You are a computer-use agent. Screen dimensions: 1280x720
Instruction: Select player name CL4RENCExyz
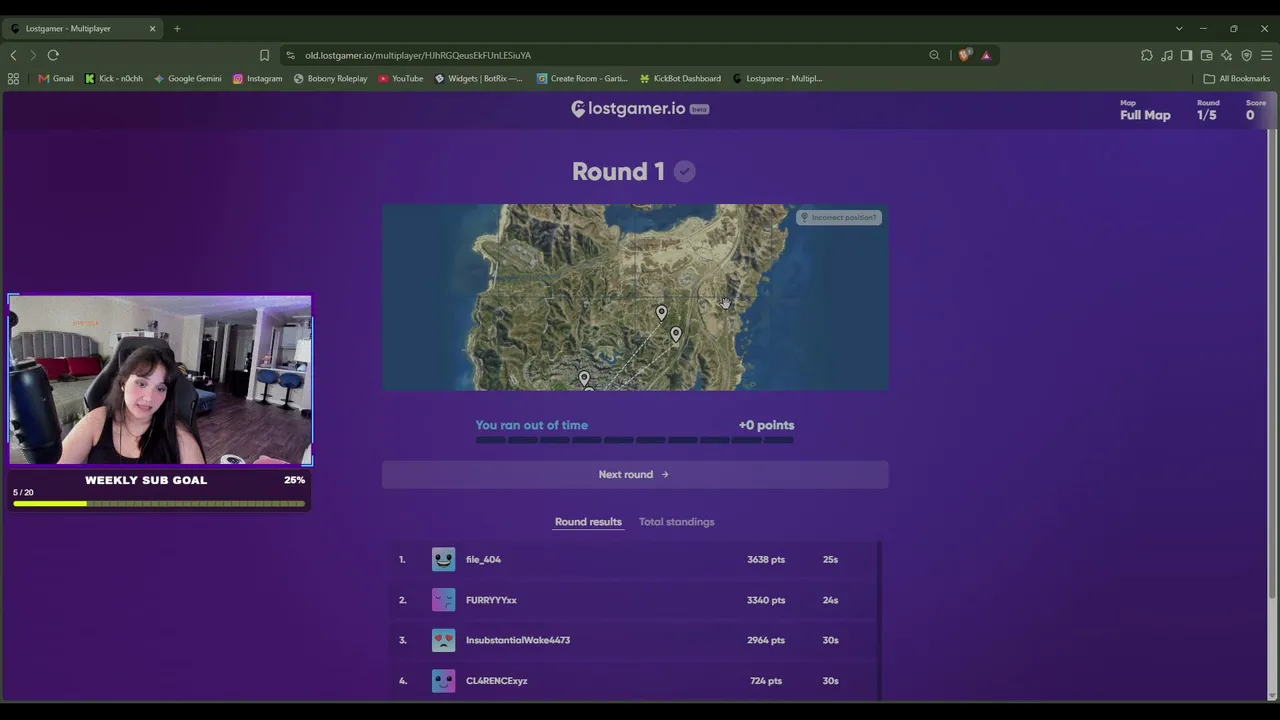click(x=496, y=681)
